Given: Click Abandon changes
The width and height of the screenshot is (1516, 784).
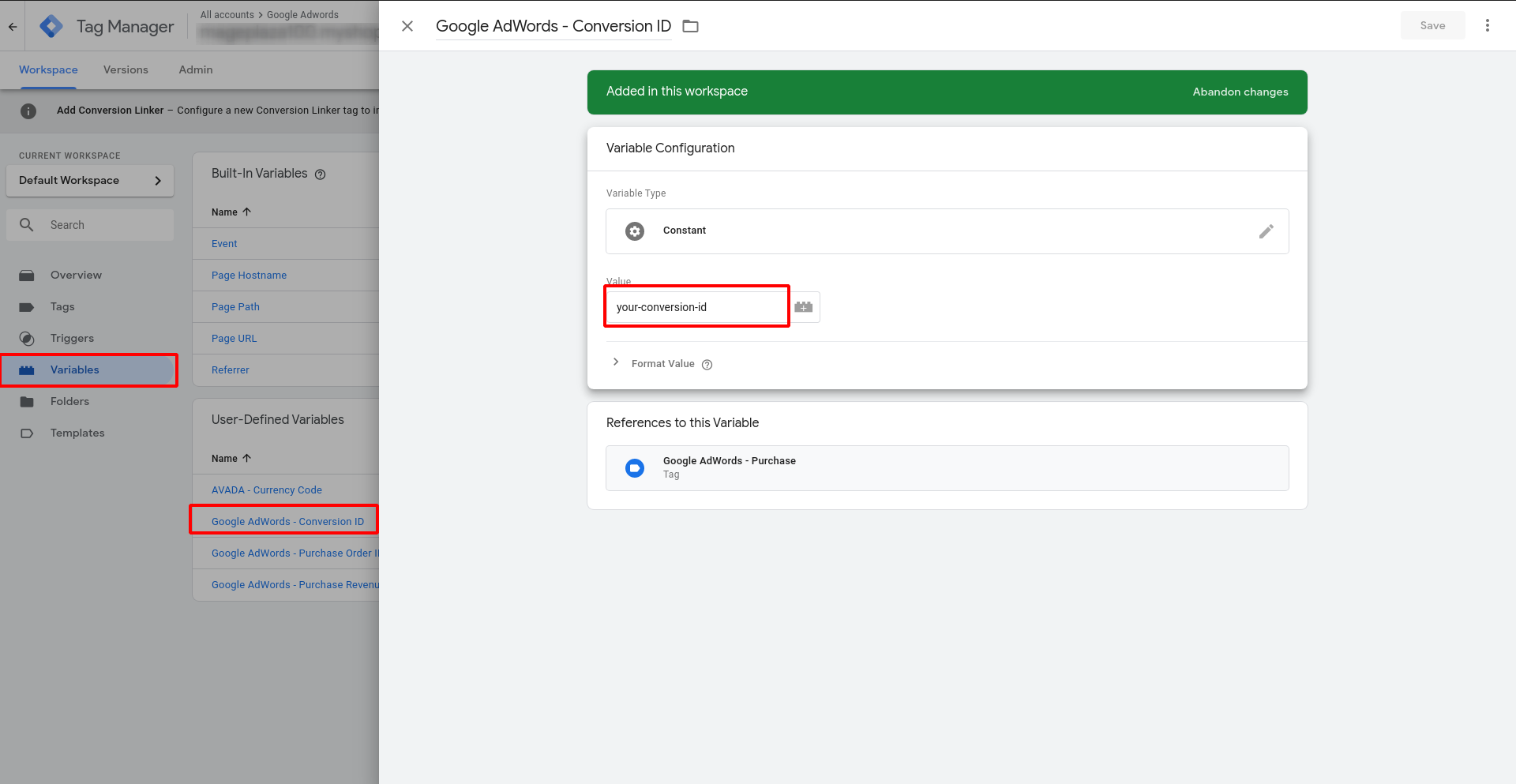Looking at the screenshot, I should coord(1240,92).
